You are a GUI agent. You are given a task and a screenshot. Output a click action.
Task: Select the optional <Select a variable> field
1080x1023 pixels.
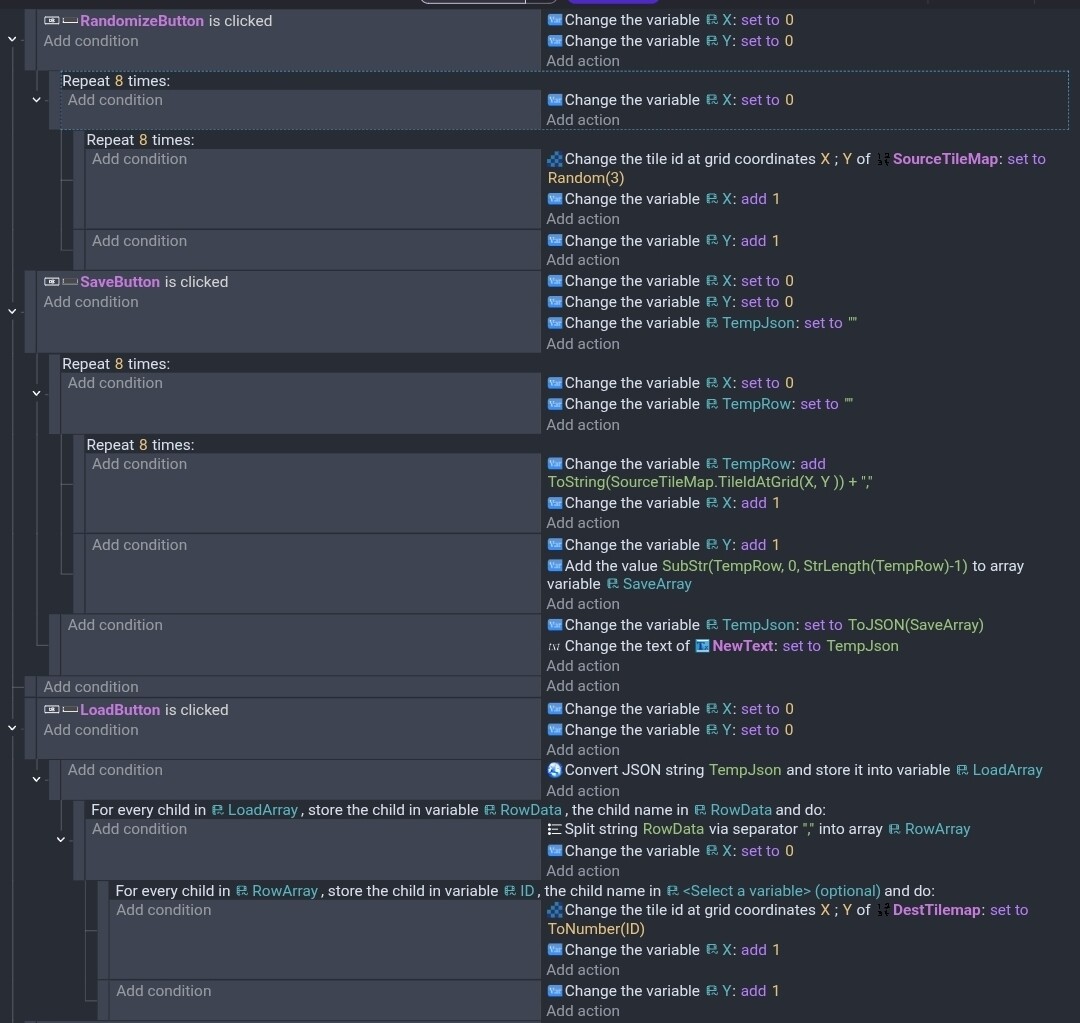point(781,891)
